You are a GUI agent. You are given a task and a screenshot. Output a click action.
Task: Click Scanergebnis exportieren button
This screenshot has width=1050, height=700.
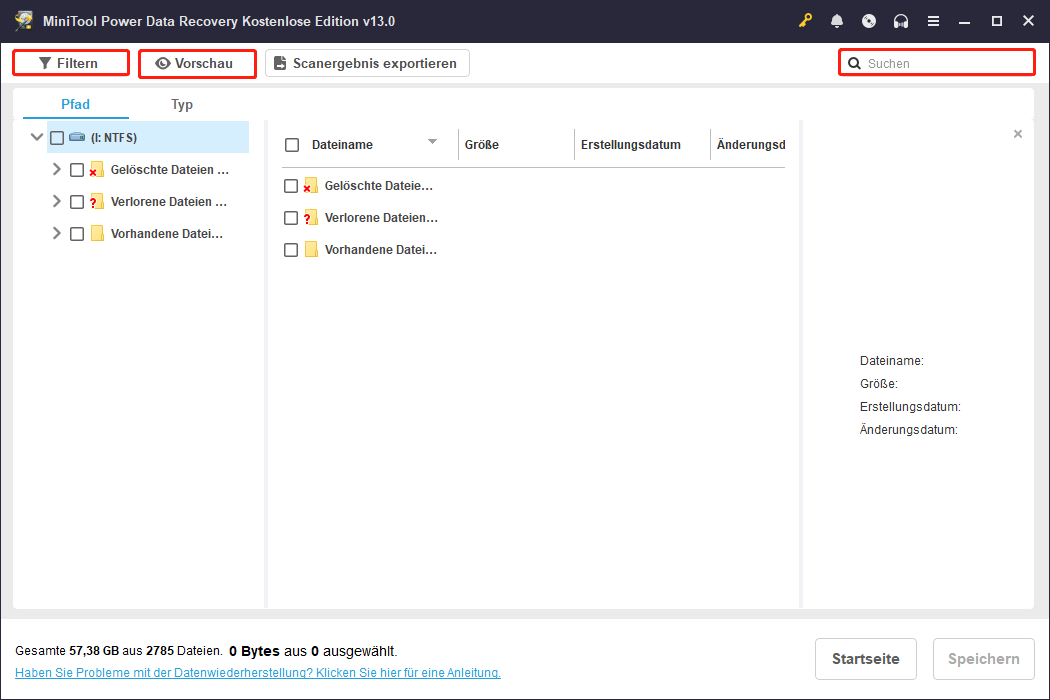[x=367, y=63]
